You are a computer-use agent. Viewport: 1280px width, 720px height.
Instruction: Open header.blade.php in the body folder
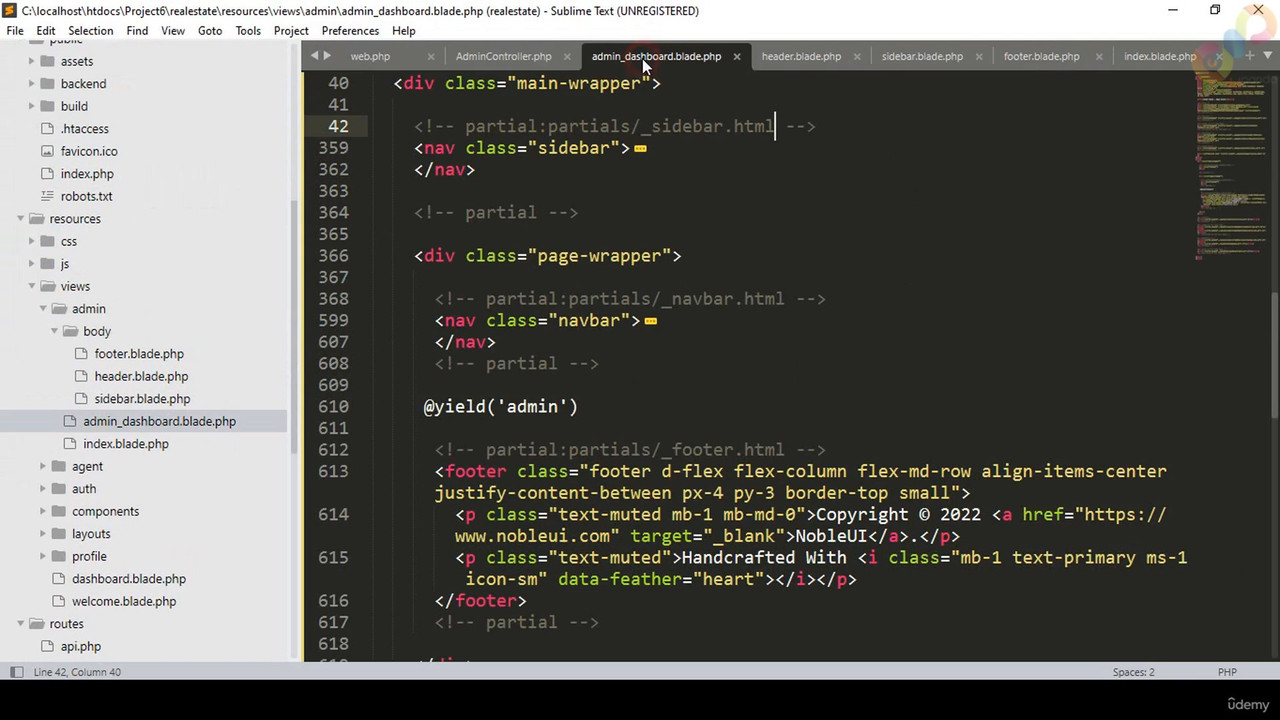tap(141, 376)
